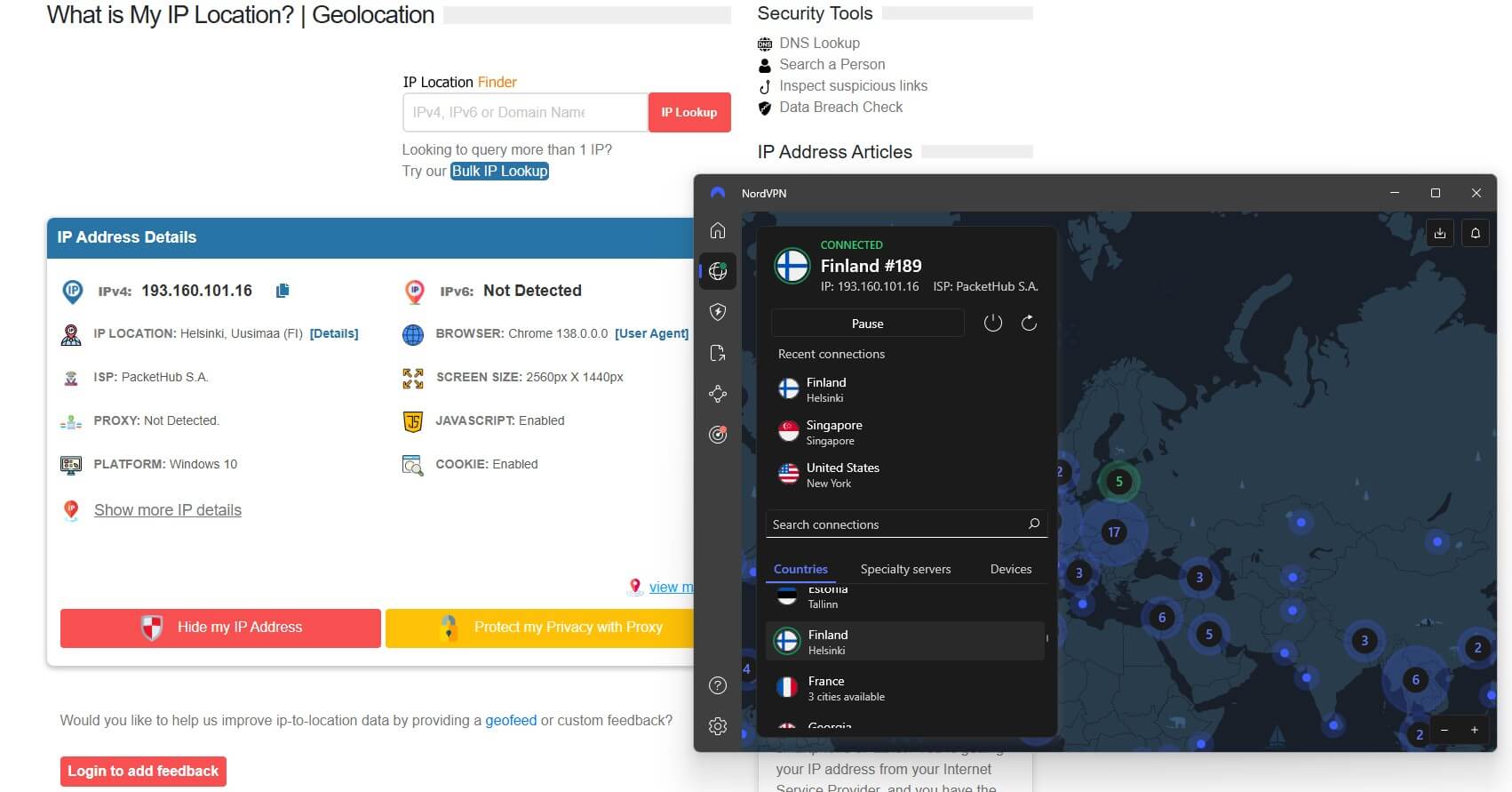Focus the IP lookup input field

point(525,113)
